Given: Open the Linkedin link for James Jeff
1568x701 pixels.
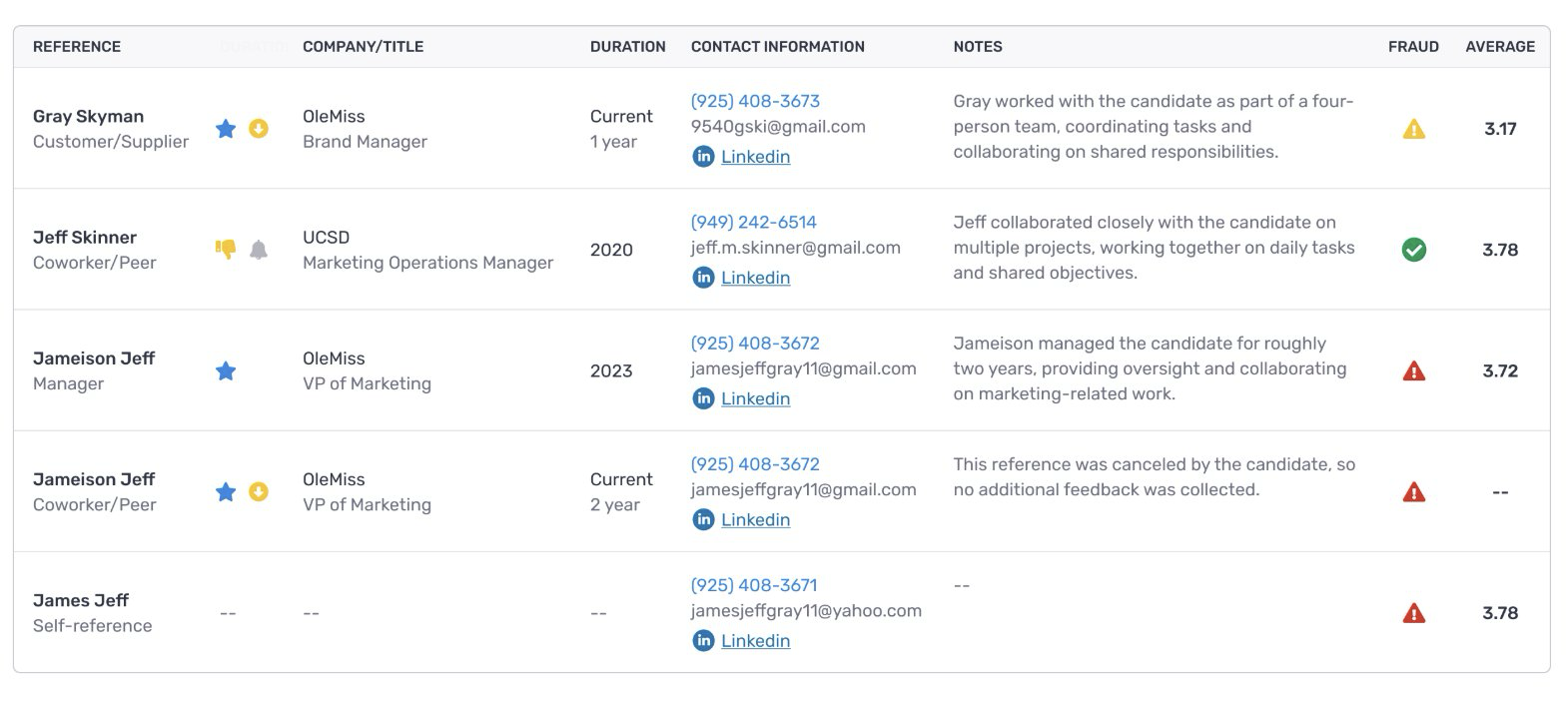Looking at the screenshot, I should pyautogui.click(x=755, y=641).
